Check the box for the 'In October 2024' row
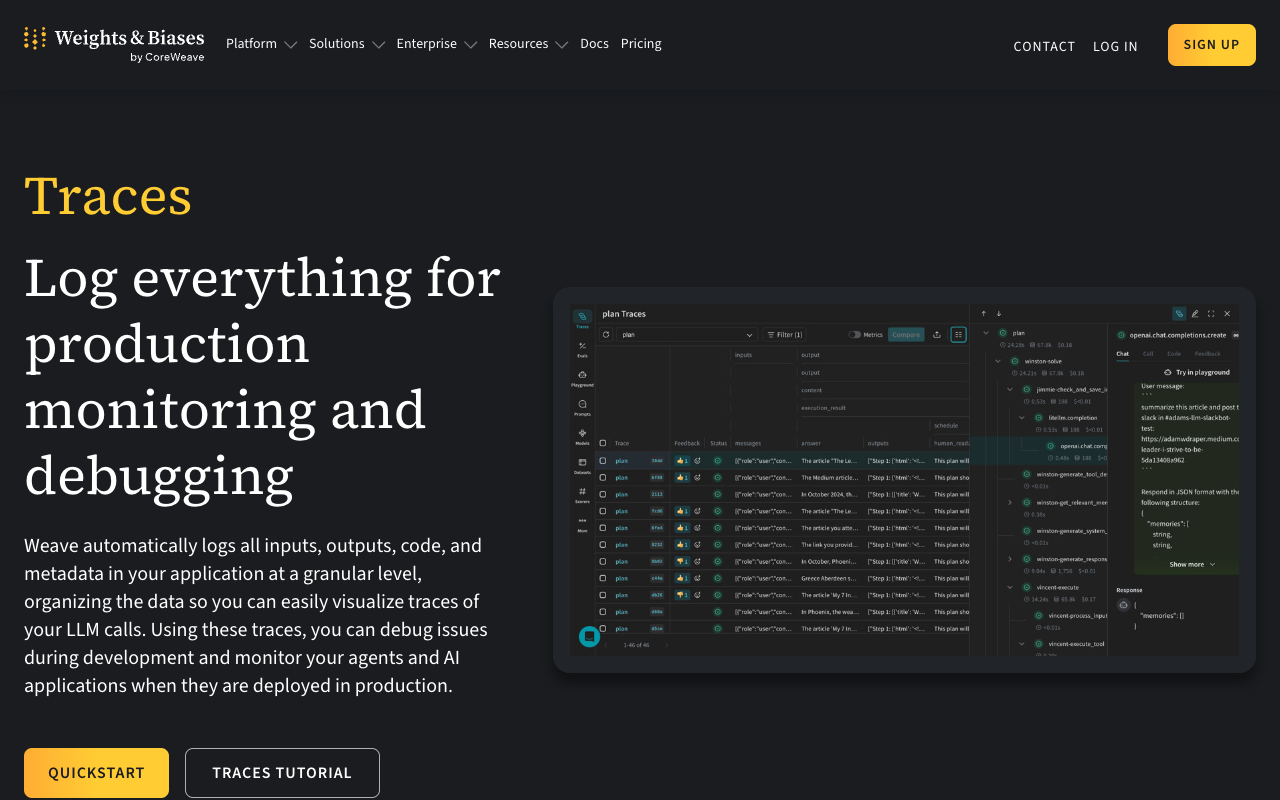 point(602,494)
